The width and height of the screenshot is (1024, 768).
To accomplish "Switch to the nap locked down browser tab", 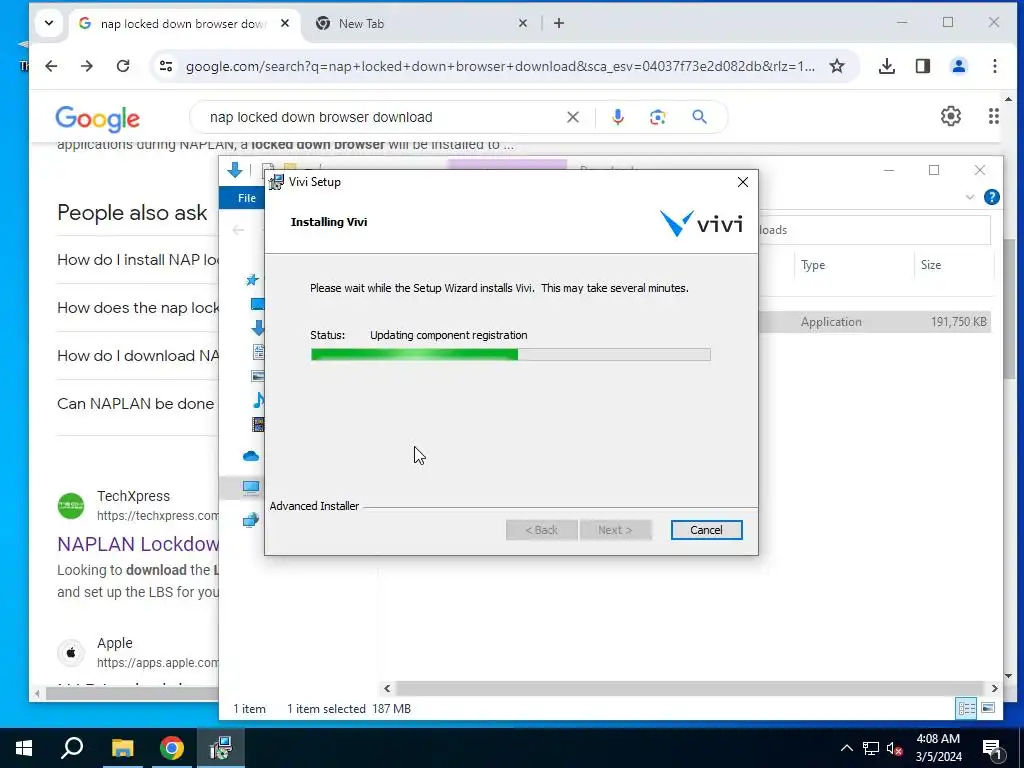I will click(183, 24).
